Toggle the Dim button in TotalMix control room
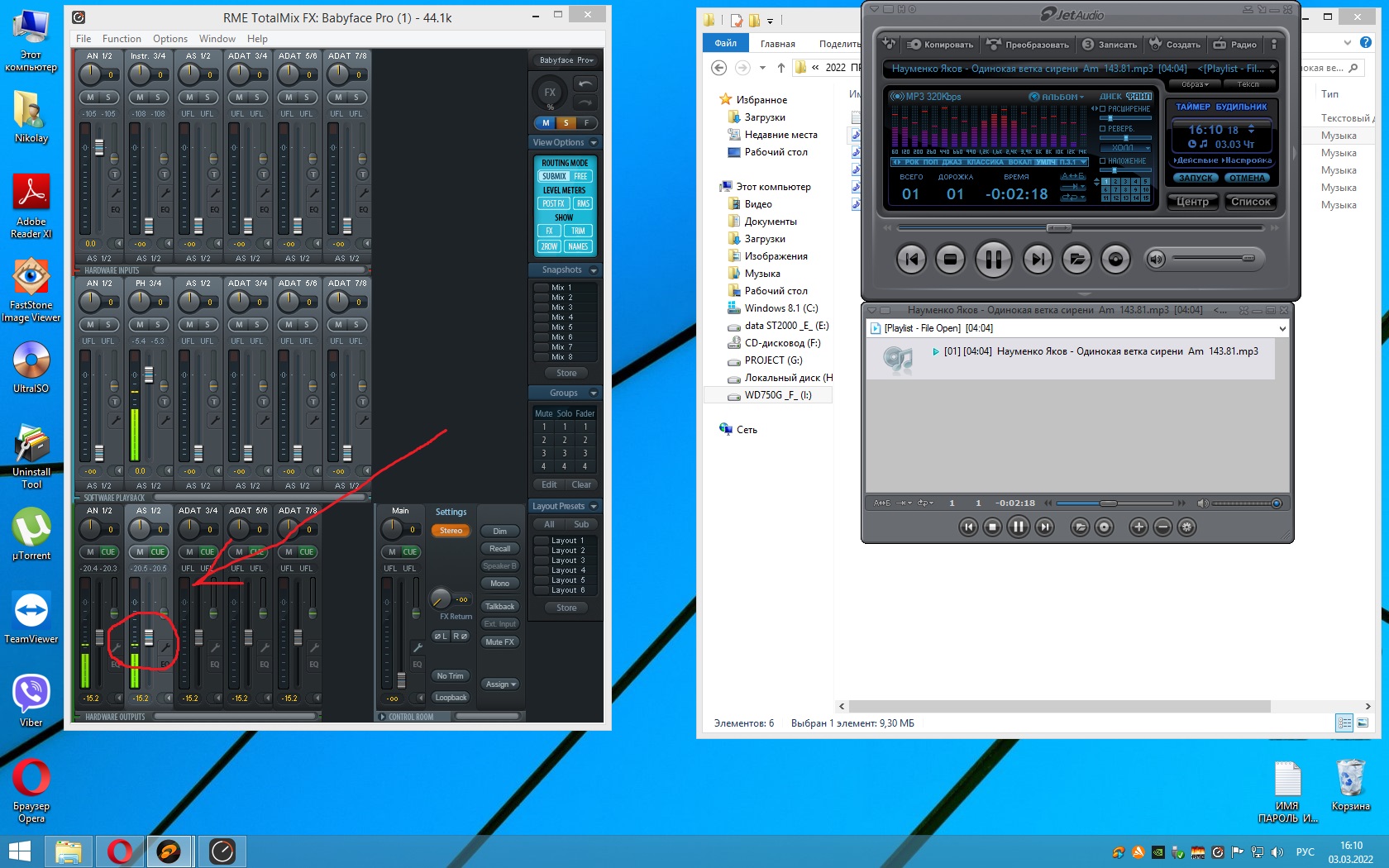The image size is (1389, 868). click(499, 532)
